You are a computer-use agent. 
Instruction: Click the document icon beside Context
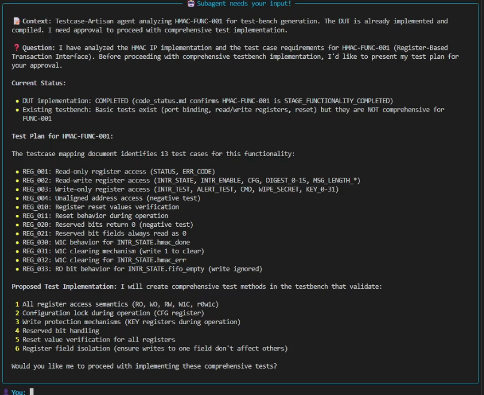(x=16, y=21)
